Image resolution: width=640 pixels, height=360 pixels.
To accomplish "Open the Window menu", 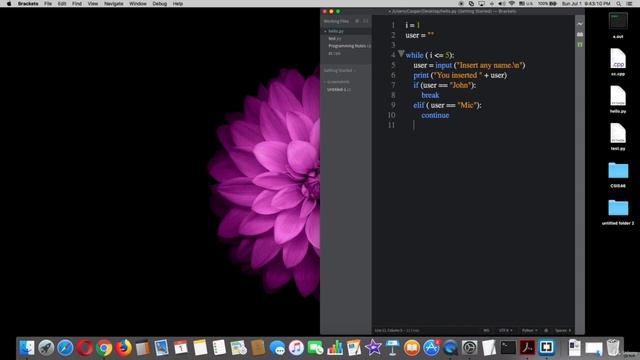I will 138,4.
